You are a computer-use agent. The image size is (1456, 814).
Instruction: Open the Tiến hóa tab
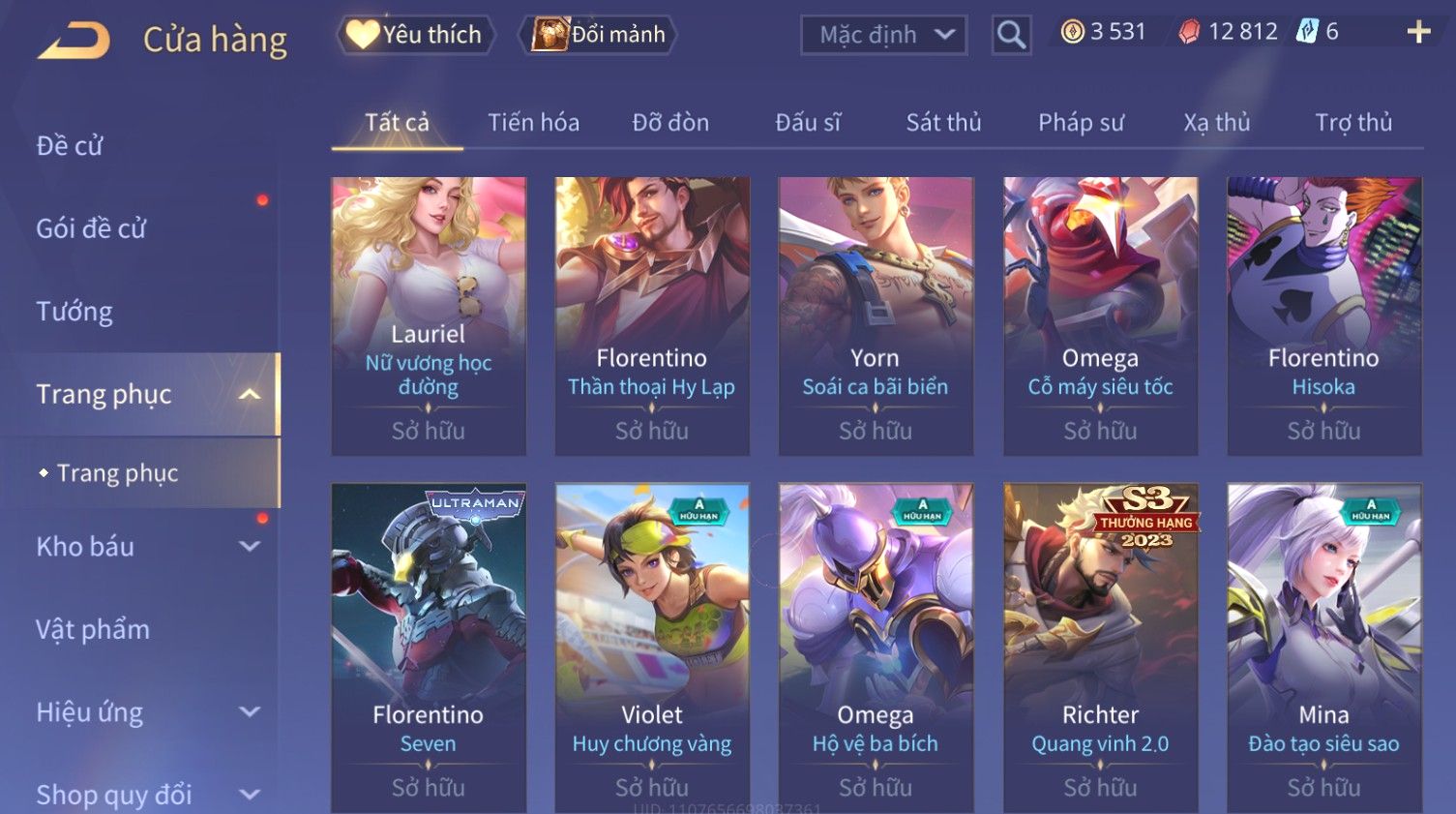(x=533, y=123)
